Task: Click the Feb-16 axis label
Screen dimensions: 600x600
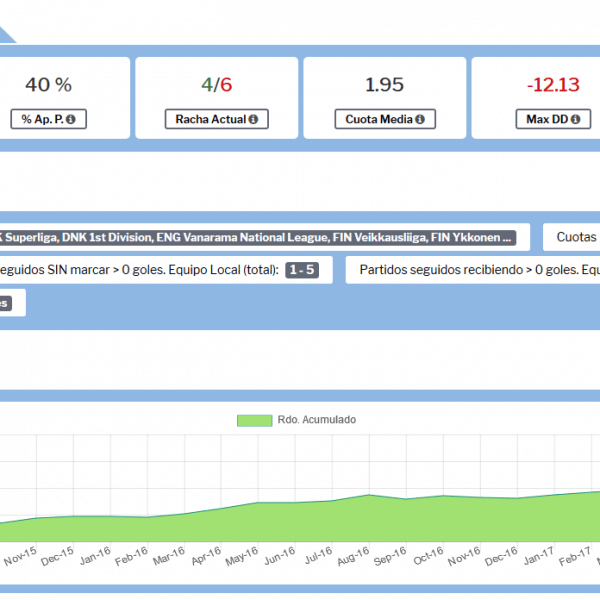Action: [x=131, y=556]
